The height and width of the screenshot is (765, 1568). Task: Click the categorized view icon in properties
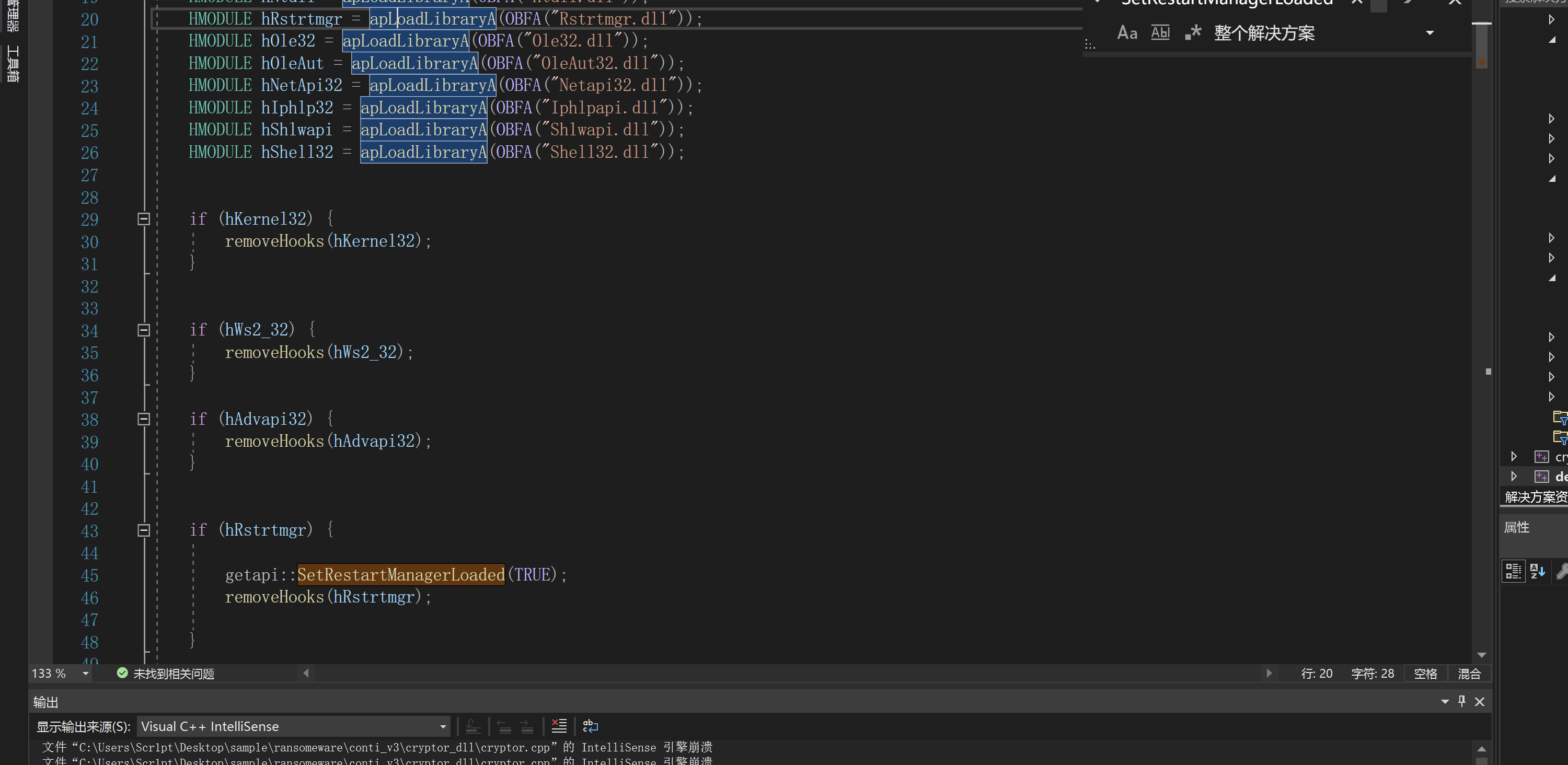tap(1513, 571)
